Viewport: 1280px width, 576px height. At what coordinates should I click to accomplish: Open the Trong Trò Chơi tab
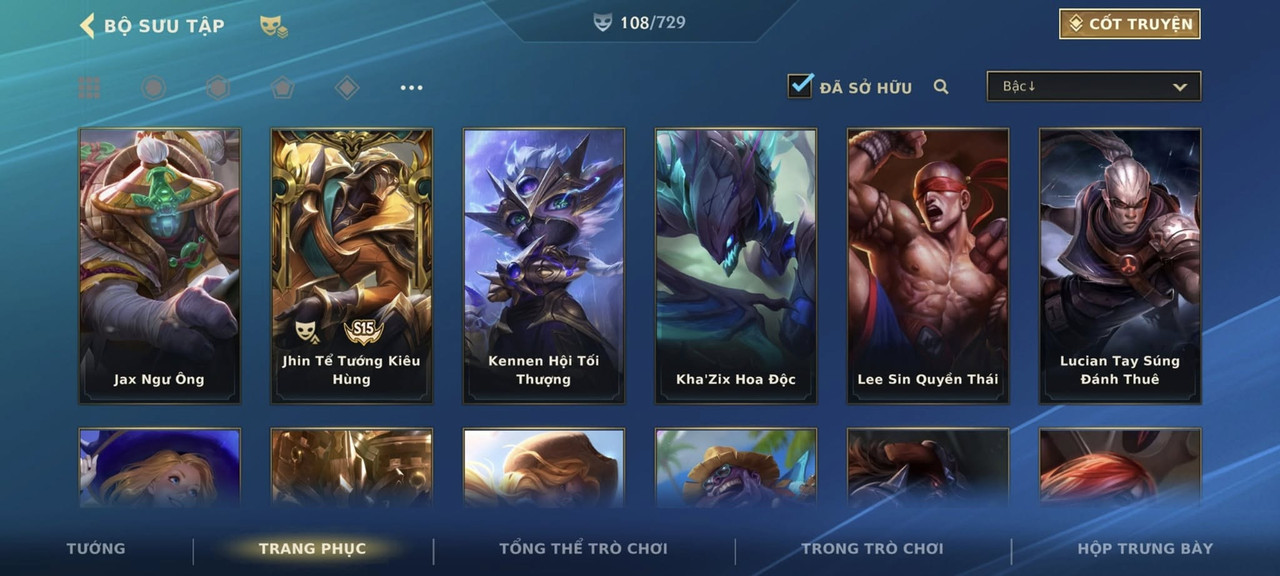coord(872,548)
